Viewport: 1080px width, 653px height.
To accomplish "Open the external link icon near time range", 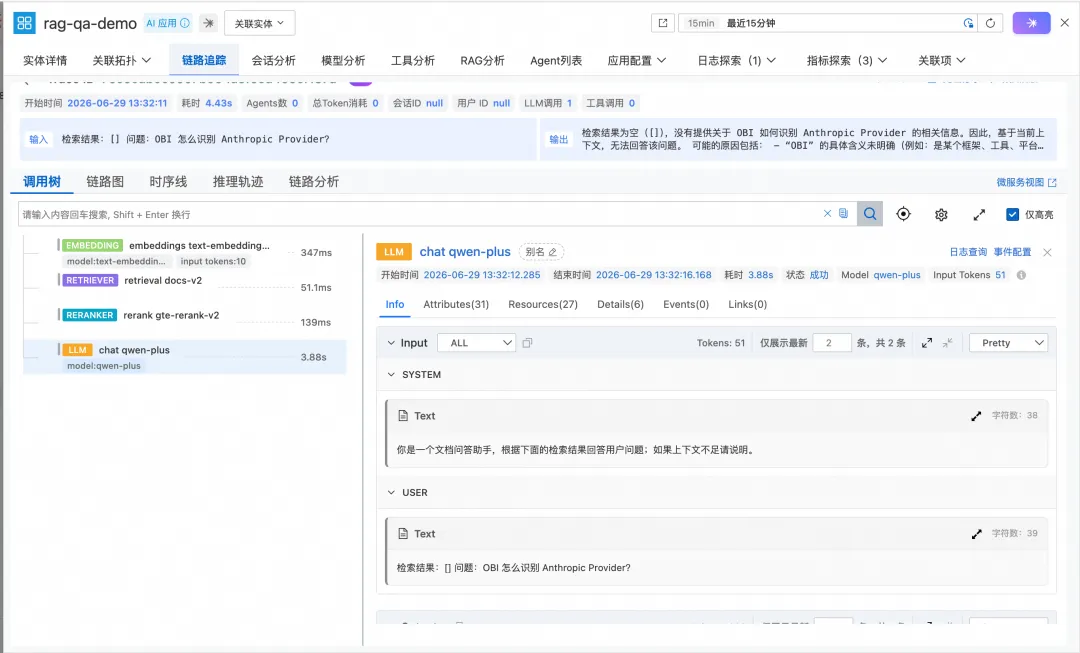I will 663,23.
